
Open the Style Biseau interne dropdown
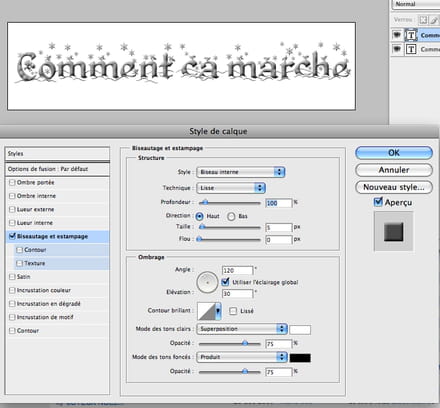coord(241,172)
